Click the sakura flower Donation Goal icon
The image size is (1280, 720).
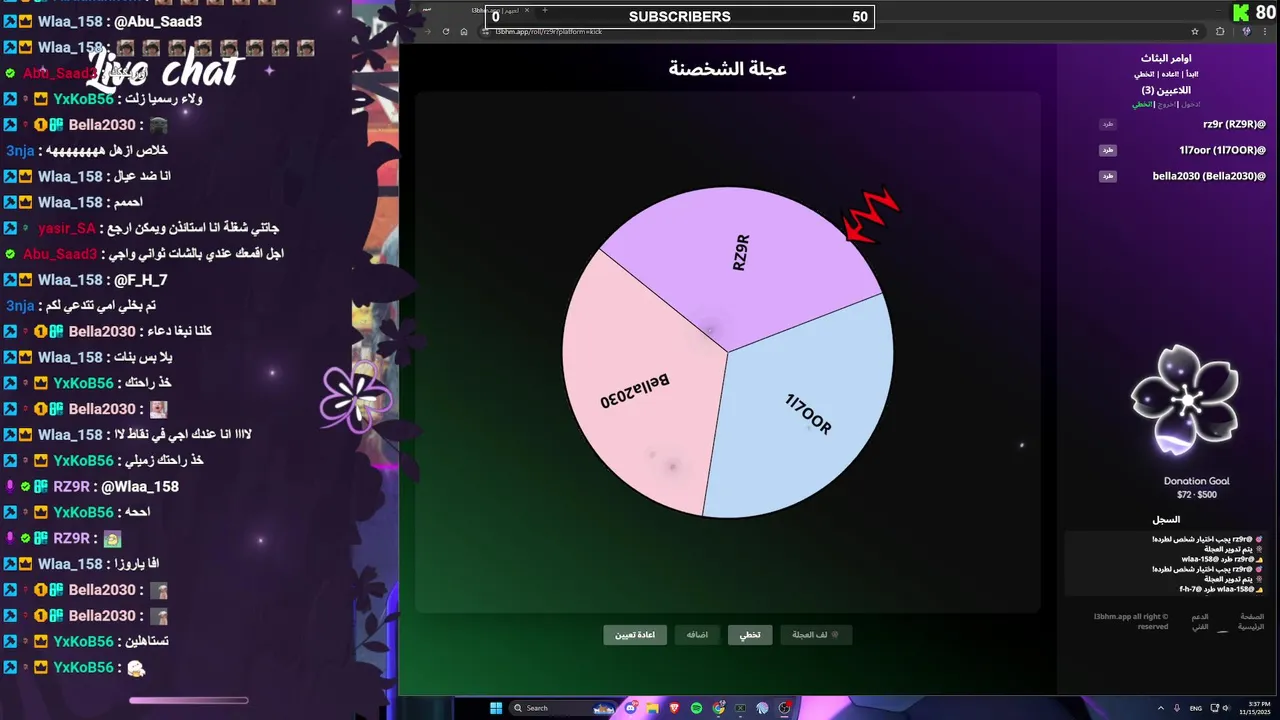(x=1185, y=402)
